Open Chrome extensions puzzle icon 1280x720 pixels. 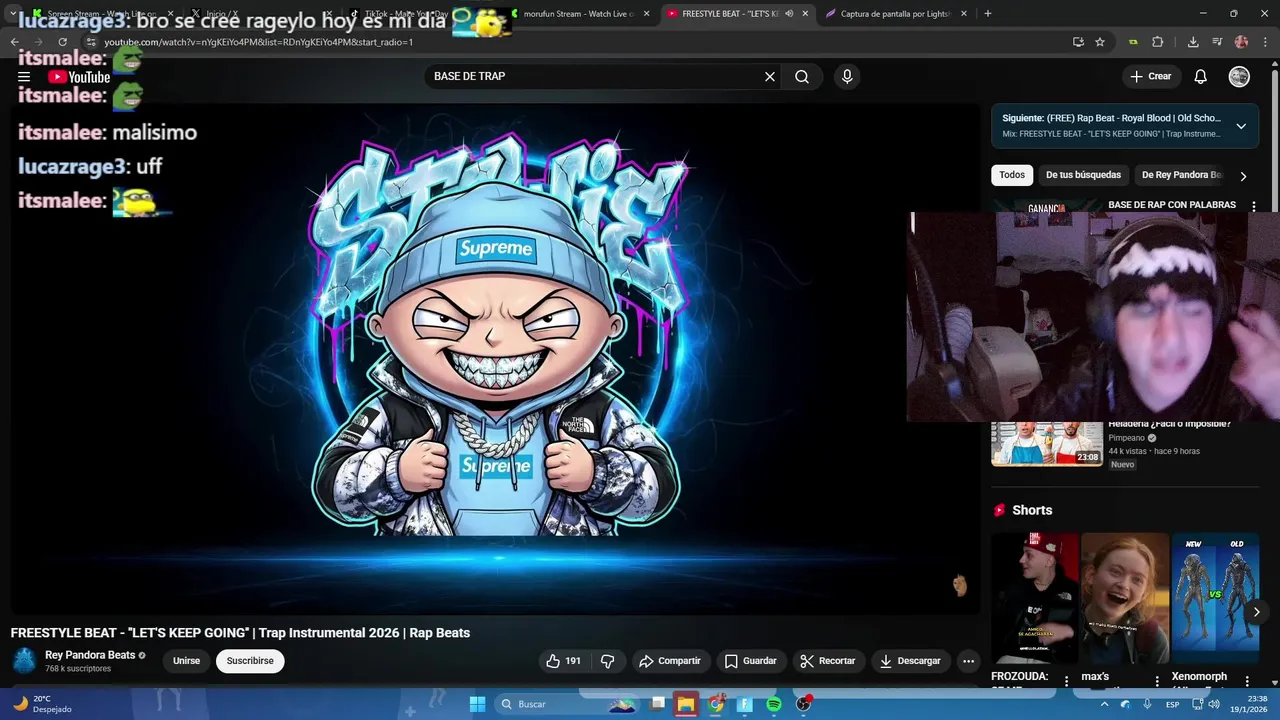pyautogui.click(x=1158, y=42)
